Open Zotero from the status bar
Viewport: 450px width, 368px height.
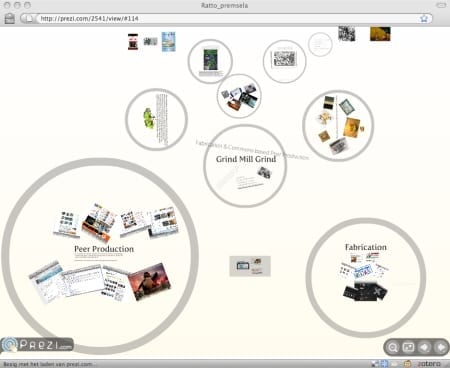point(429,364)
